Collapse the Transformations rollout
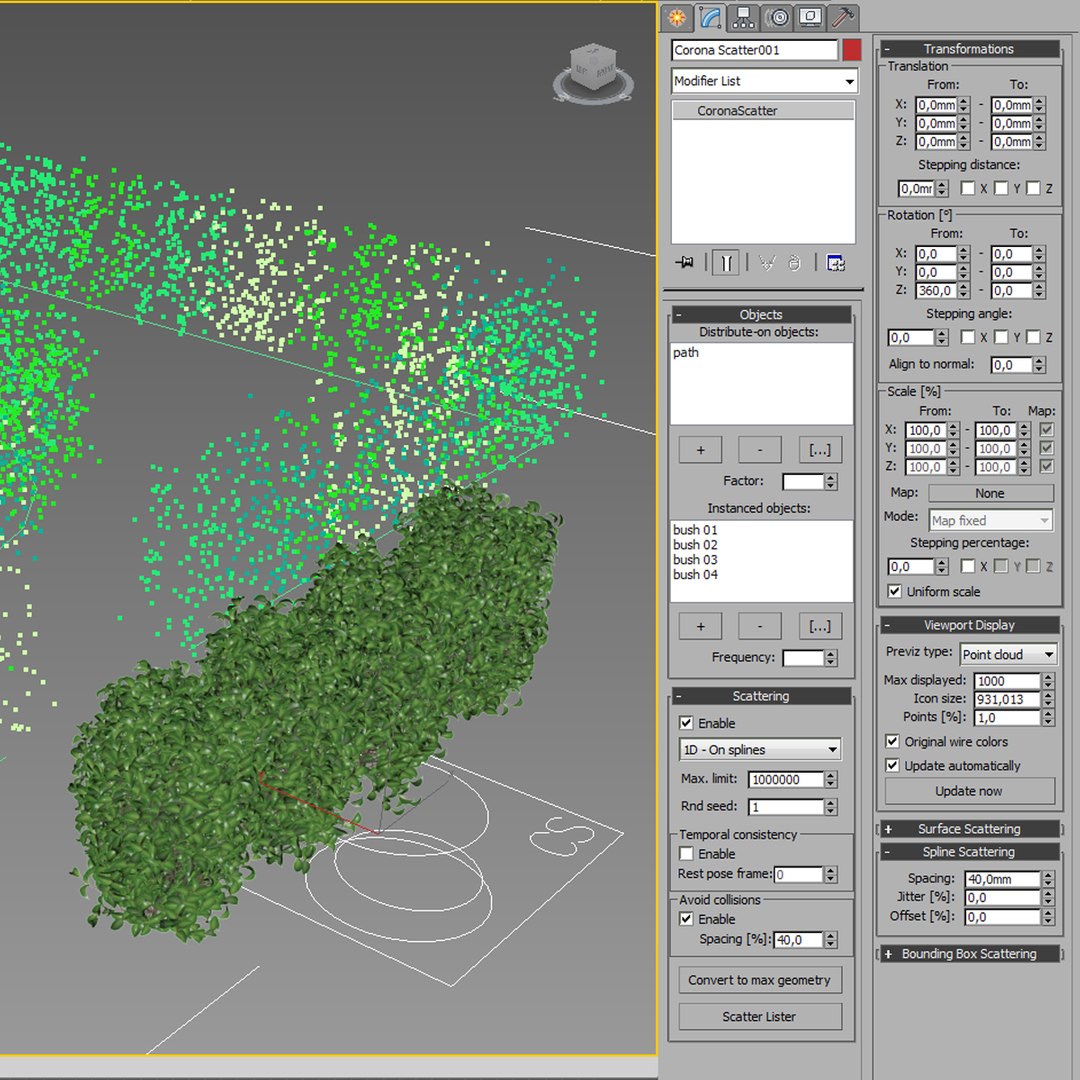Viewport: 1080px width, 1080px height. (969, 49)
